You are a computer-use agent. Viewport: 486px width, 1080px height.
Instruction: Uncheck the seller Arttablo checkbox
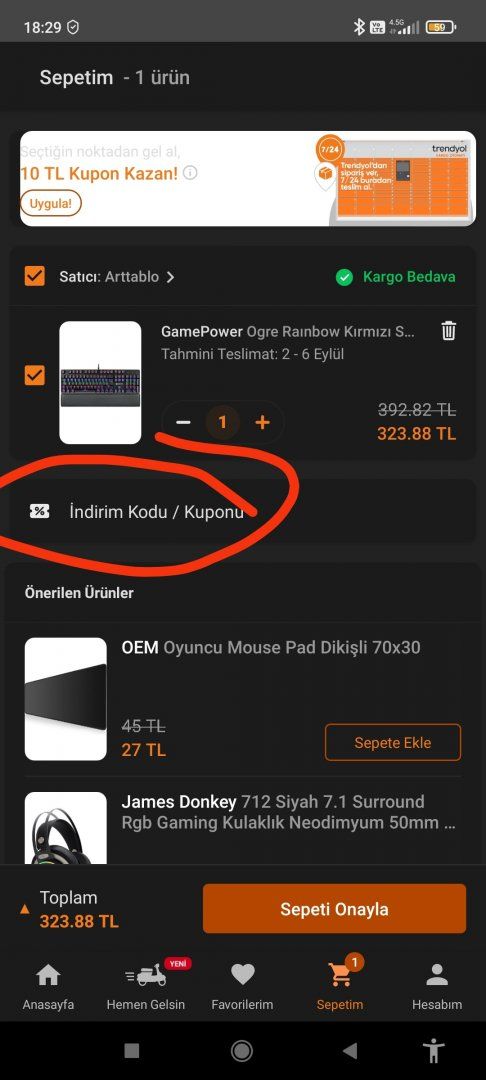click(x=34, y=276)
